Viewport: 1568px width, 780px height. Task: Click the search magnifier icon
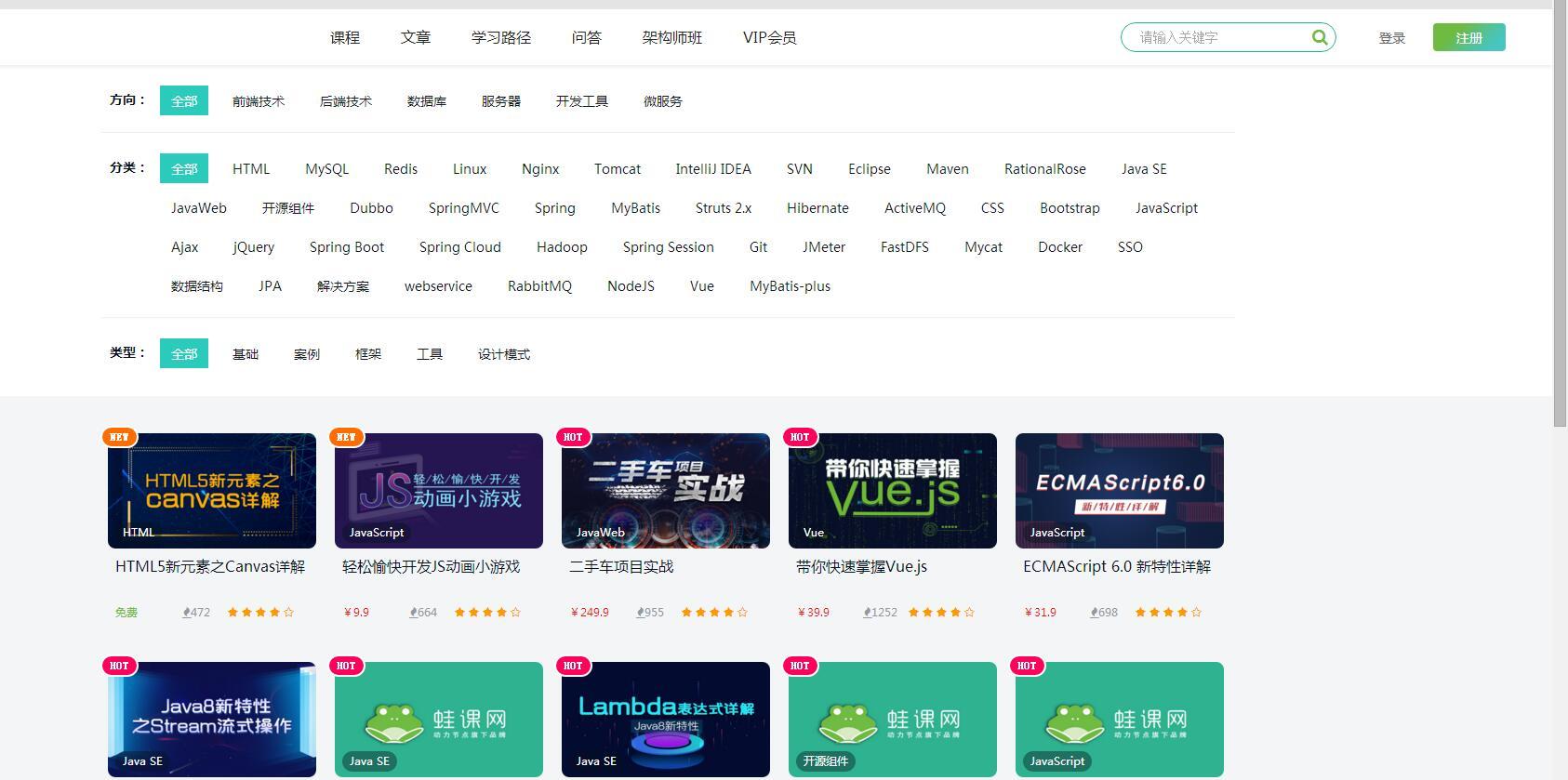(1319, 37)
